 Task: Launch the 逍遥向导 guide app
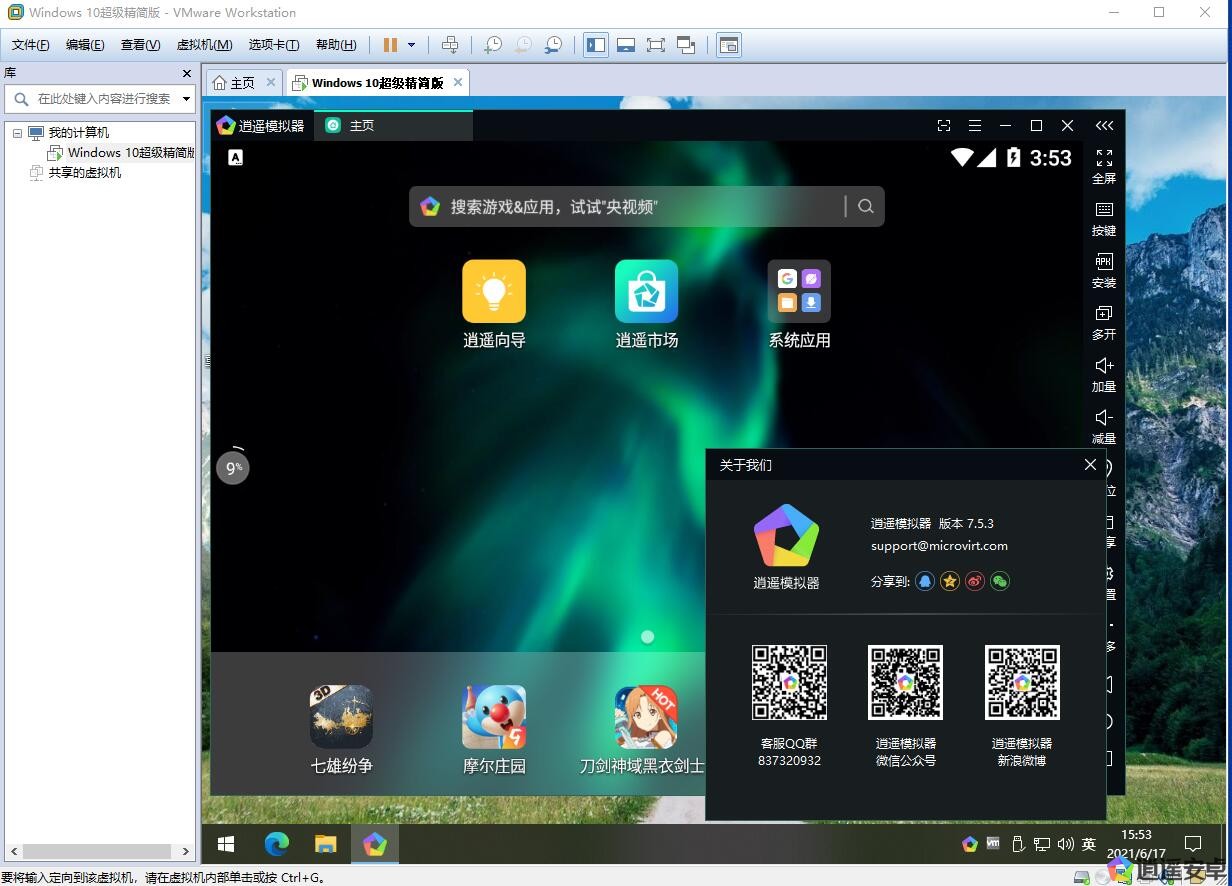493,292
